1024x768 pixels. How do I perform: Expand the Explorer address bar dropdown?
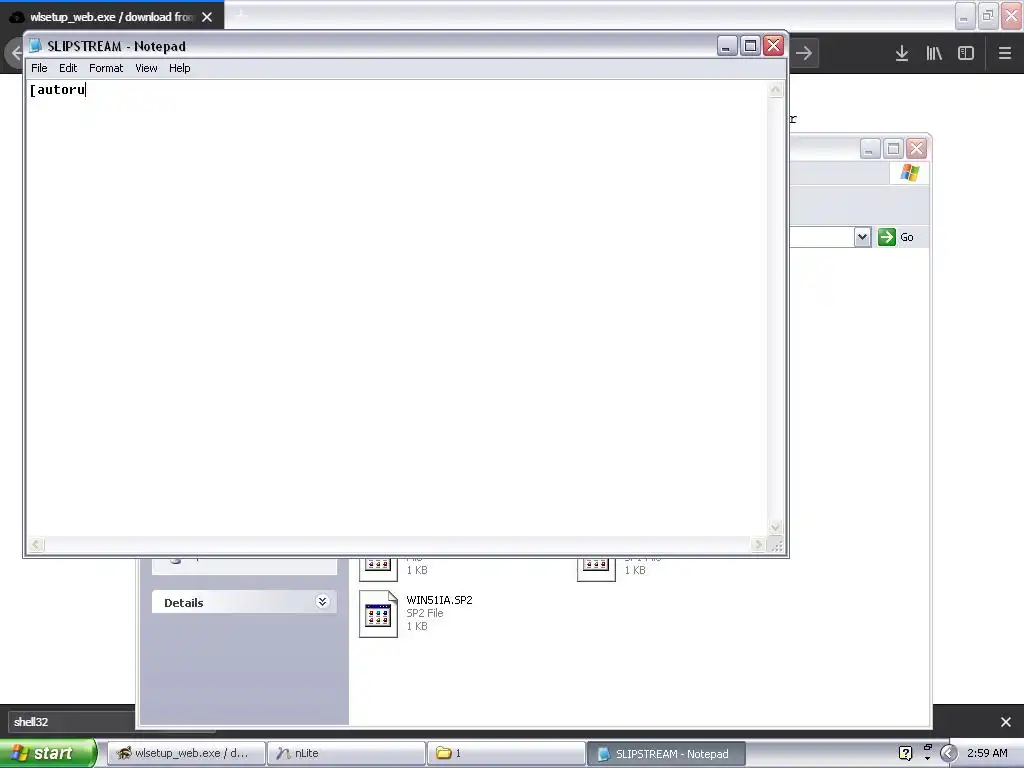tap(862, 237)
